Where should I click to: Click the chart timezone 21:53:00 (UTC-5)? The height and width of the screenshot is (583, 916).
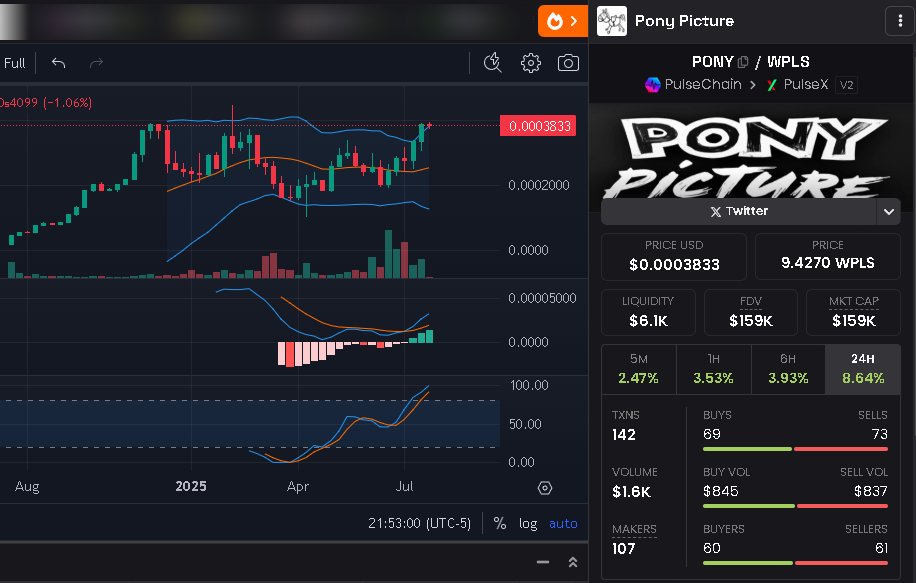(419, 523)
